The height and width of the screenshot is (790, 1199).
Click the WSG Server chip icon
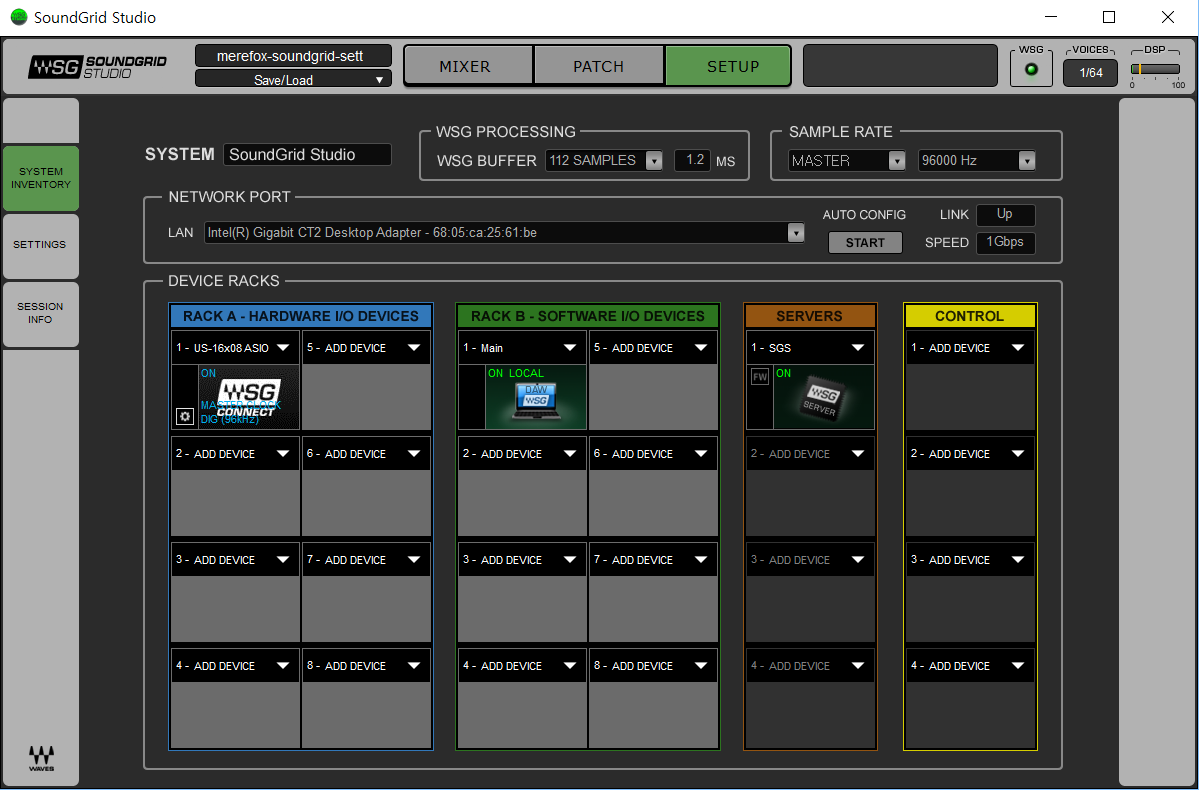(822, 398)
